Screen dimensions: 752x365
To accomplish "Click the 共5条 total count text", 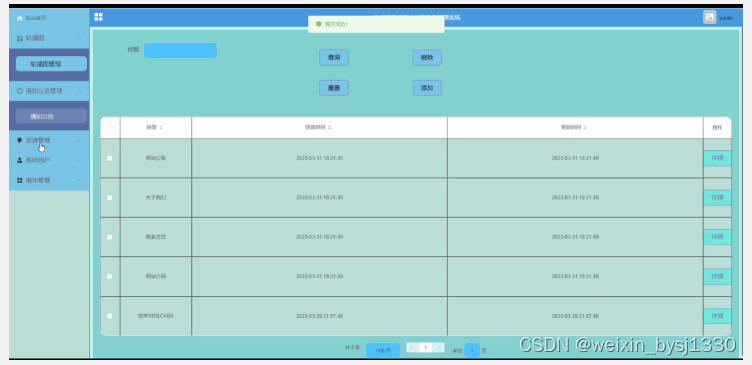I will pyautogui.click(x=352, y=347).
